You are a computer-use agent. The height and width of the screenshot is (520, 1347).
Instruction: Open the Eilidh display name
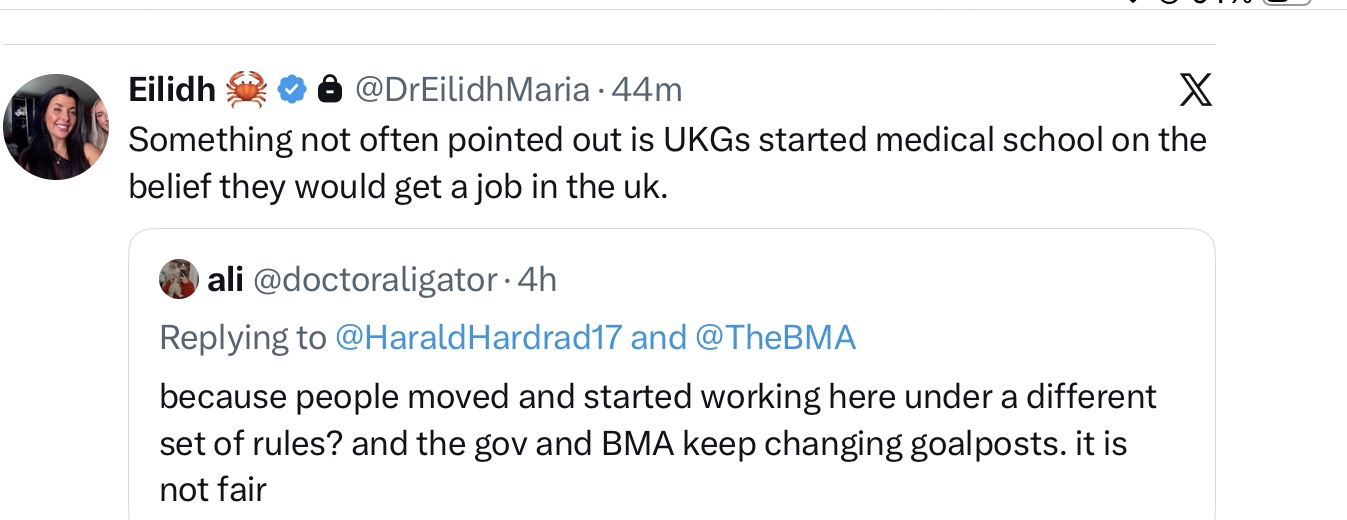(172, 90)
